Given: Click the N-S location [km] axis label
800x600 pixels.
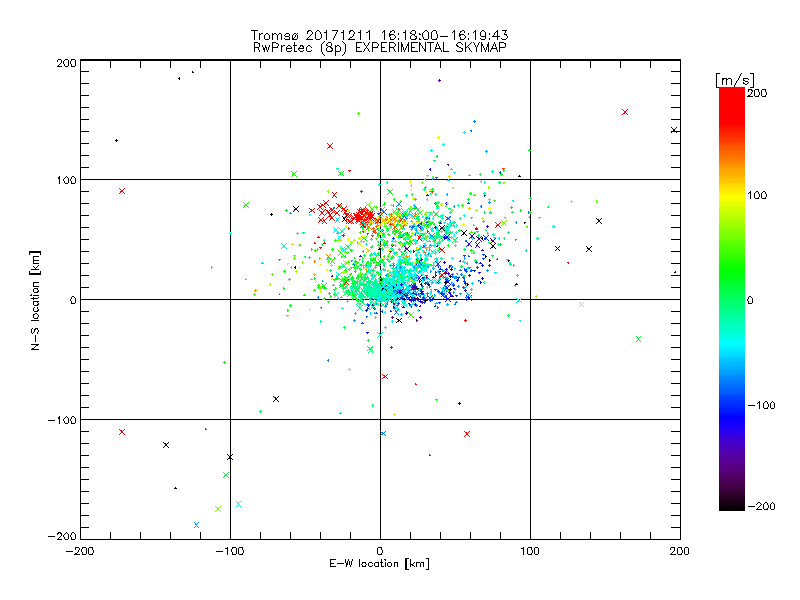Looking at the screenshot, I should pyautogui.click(x=35, y=300).
